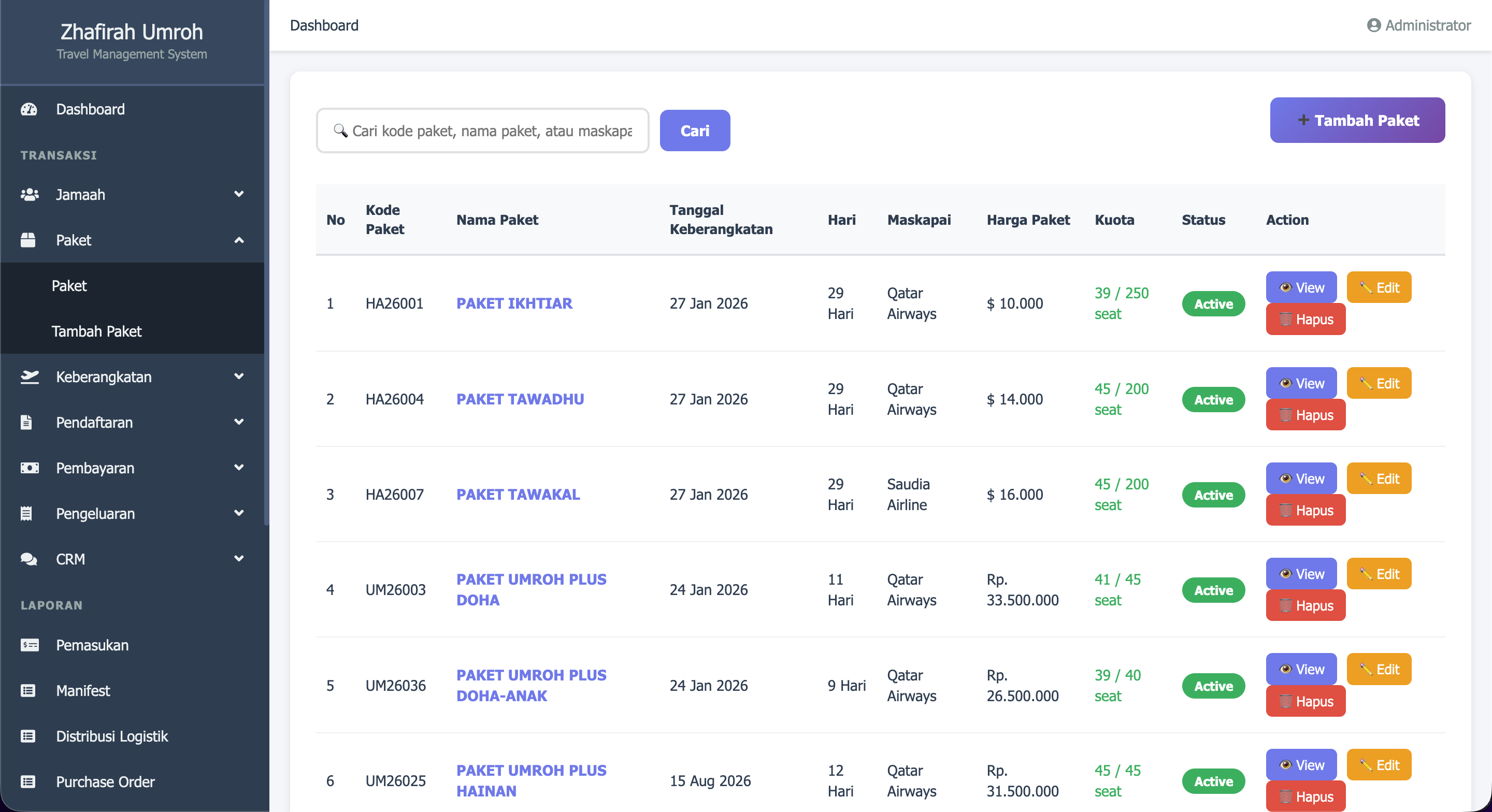Click the Cari search button
Image resolution: width=1492 pixels, height=812 pixels.
click(x=694, y=130)
